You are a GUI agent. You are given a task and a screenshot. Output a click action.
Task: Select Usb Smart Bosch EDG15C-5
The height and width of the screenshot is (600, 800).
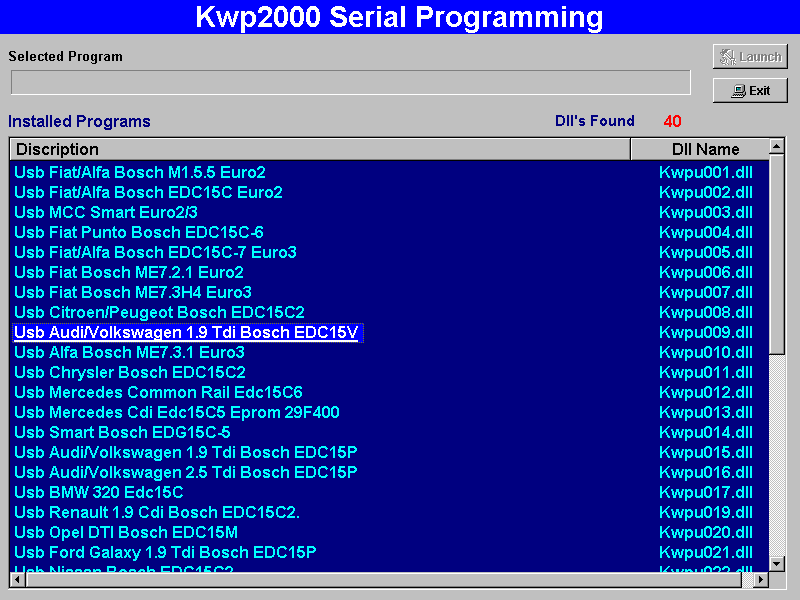click(x=122, y=432)
